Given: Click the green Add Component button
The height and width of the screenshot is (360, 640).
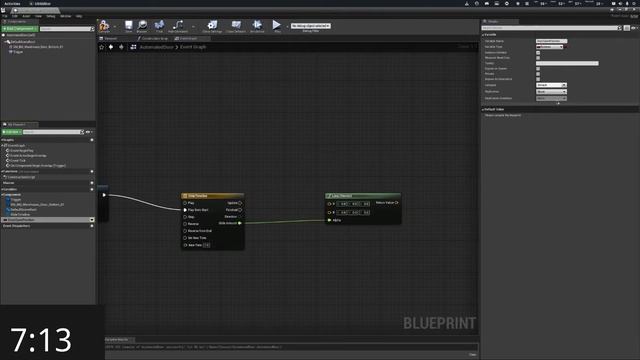Looking at the screenshot, I should pos(20,29).
